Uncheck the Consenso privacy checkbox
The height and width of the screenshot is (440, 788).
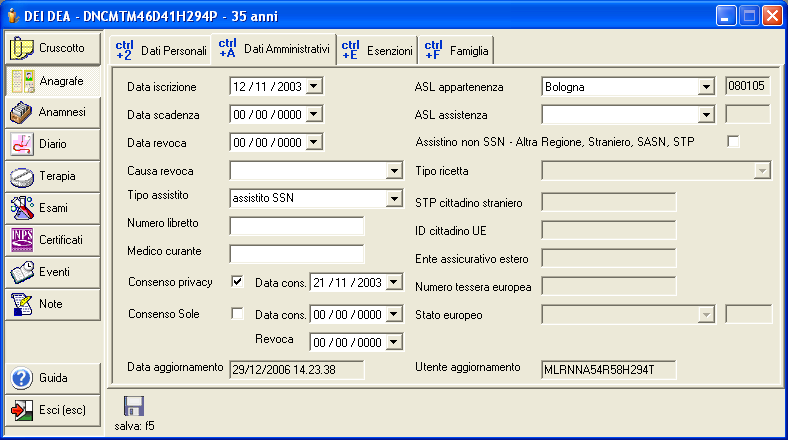237,282
